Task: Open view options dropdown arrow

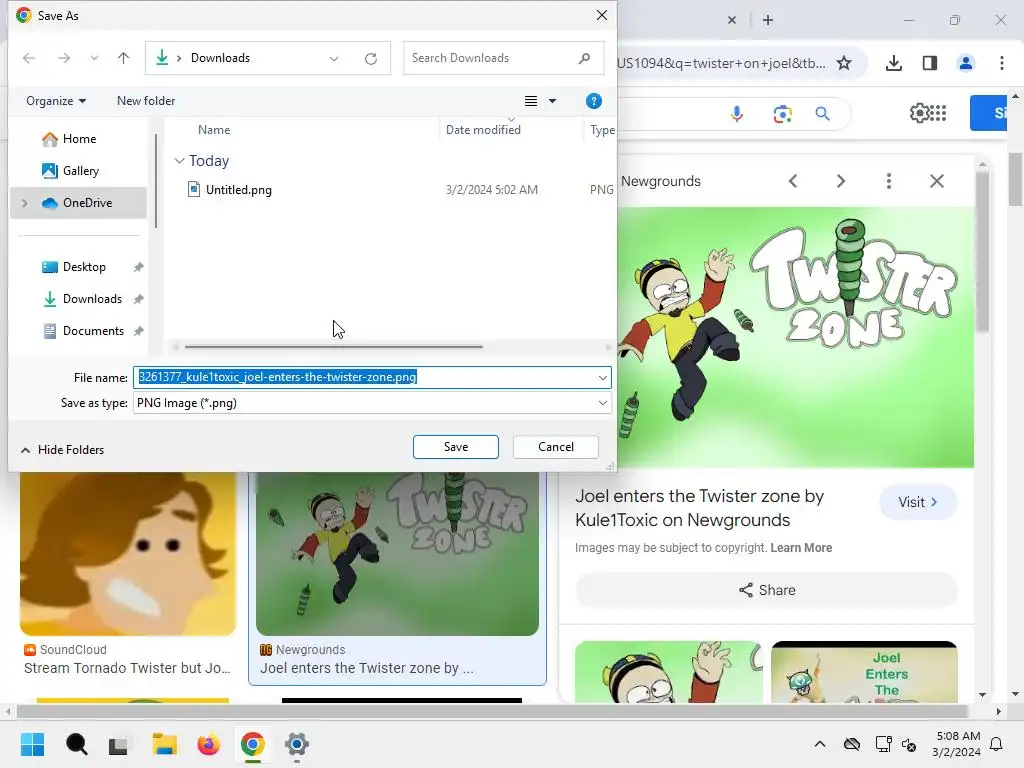Action: tap(552, 101)
